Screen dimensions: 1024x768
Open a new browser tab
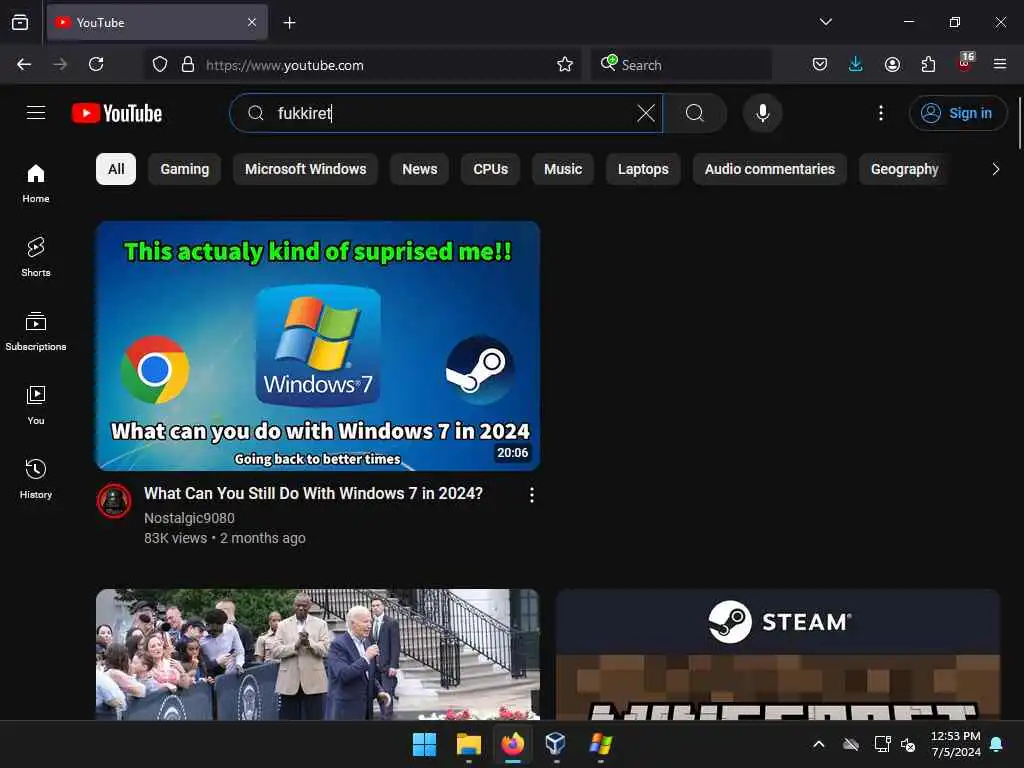(x=289, y=23)
